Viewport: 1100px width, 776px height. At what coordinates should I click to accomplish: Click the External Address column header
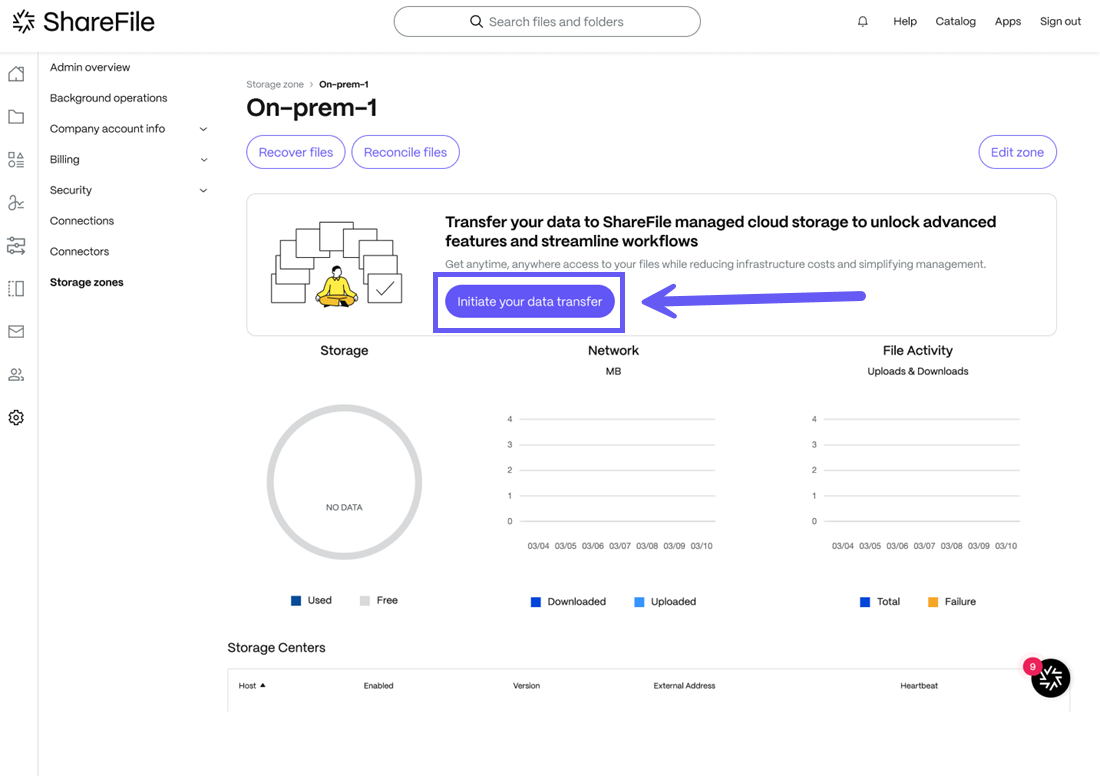click(684, 685)
